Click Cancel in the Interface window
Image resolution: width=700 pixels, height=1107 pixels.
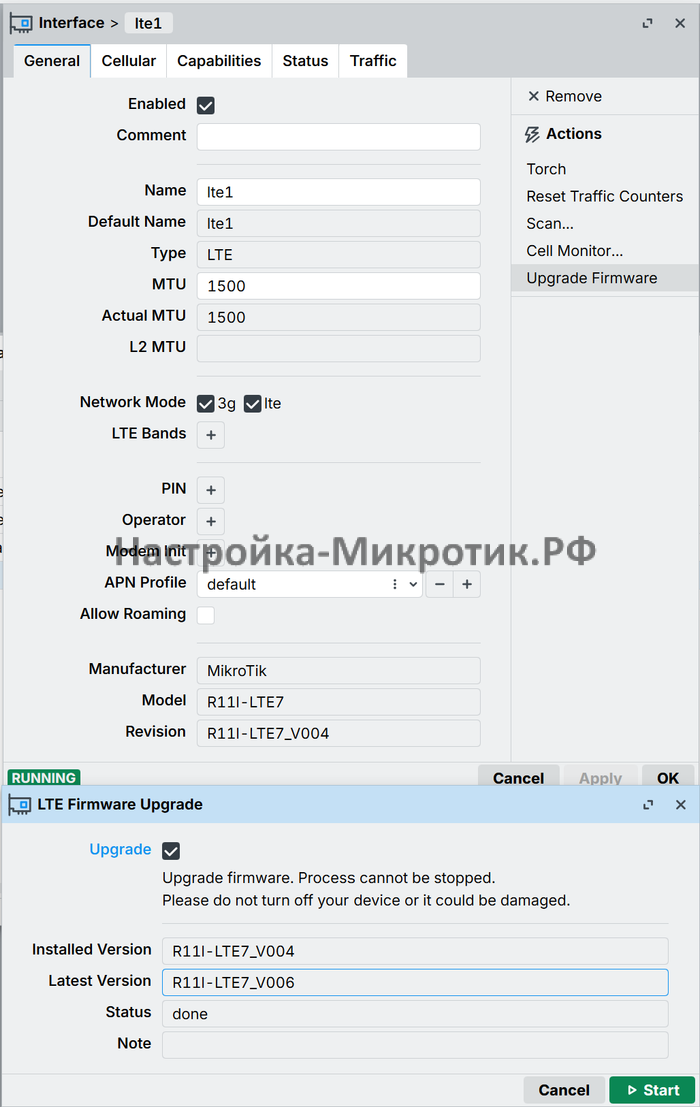pyautogui.click(x=519, y=777)
